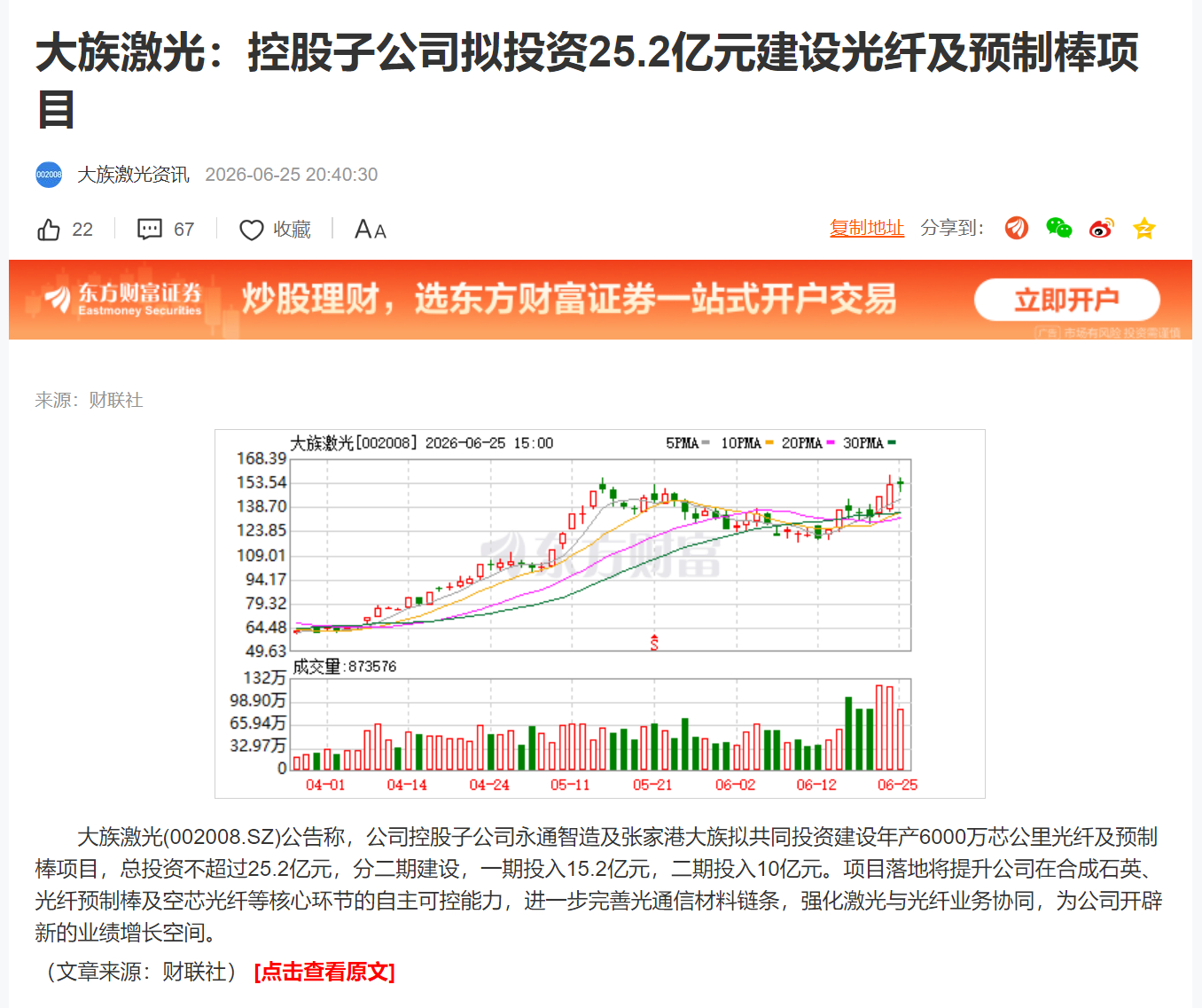Click the banner text 炒股理财 advertisement

pyautogui.click(x=569, y=299)
